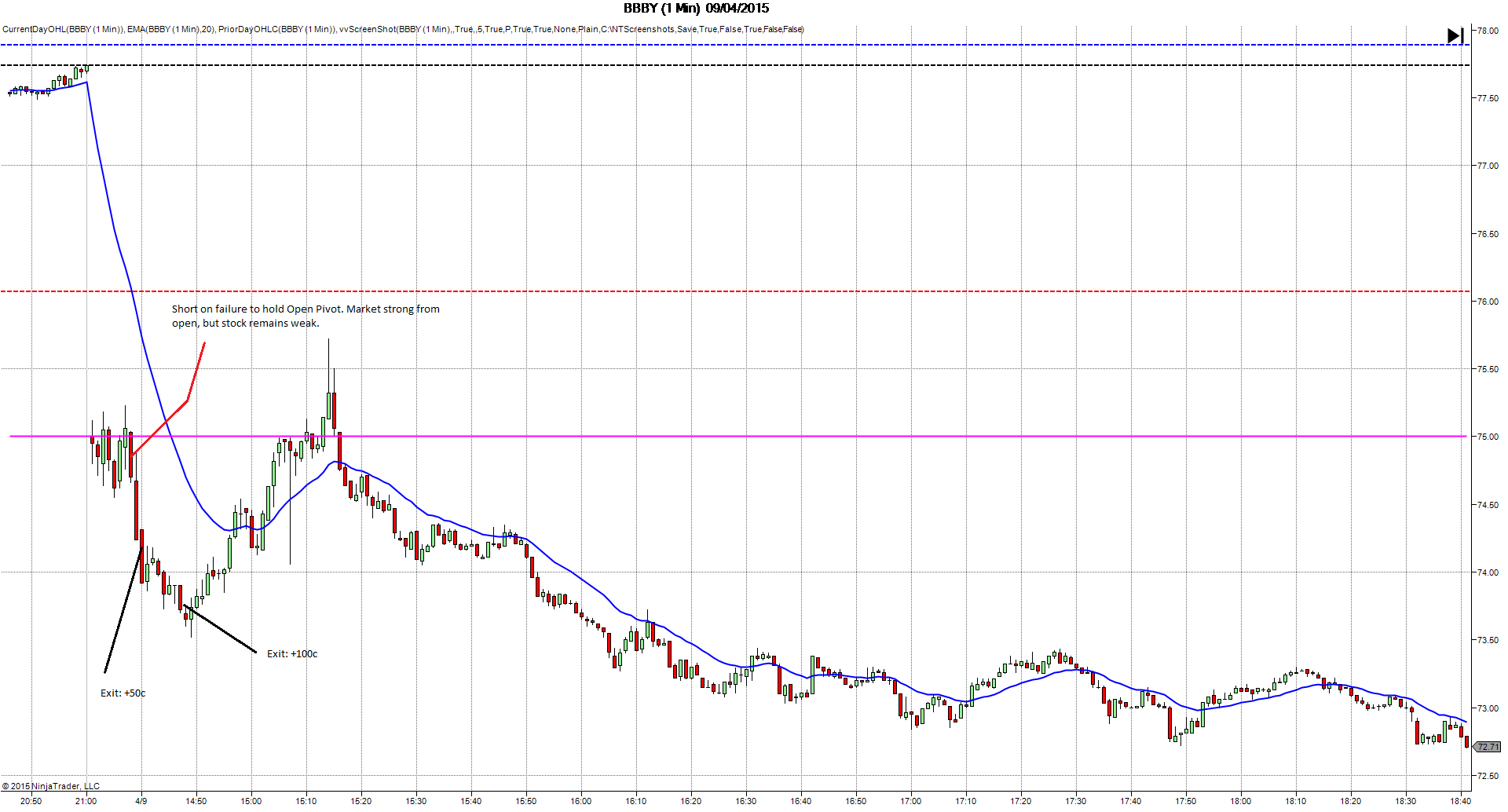Click the 15:00 time axis label
The height and width of the screenshot is (812, 1508).
click(x=251, y=801)
